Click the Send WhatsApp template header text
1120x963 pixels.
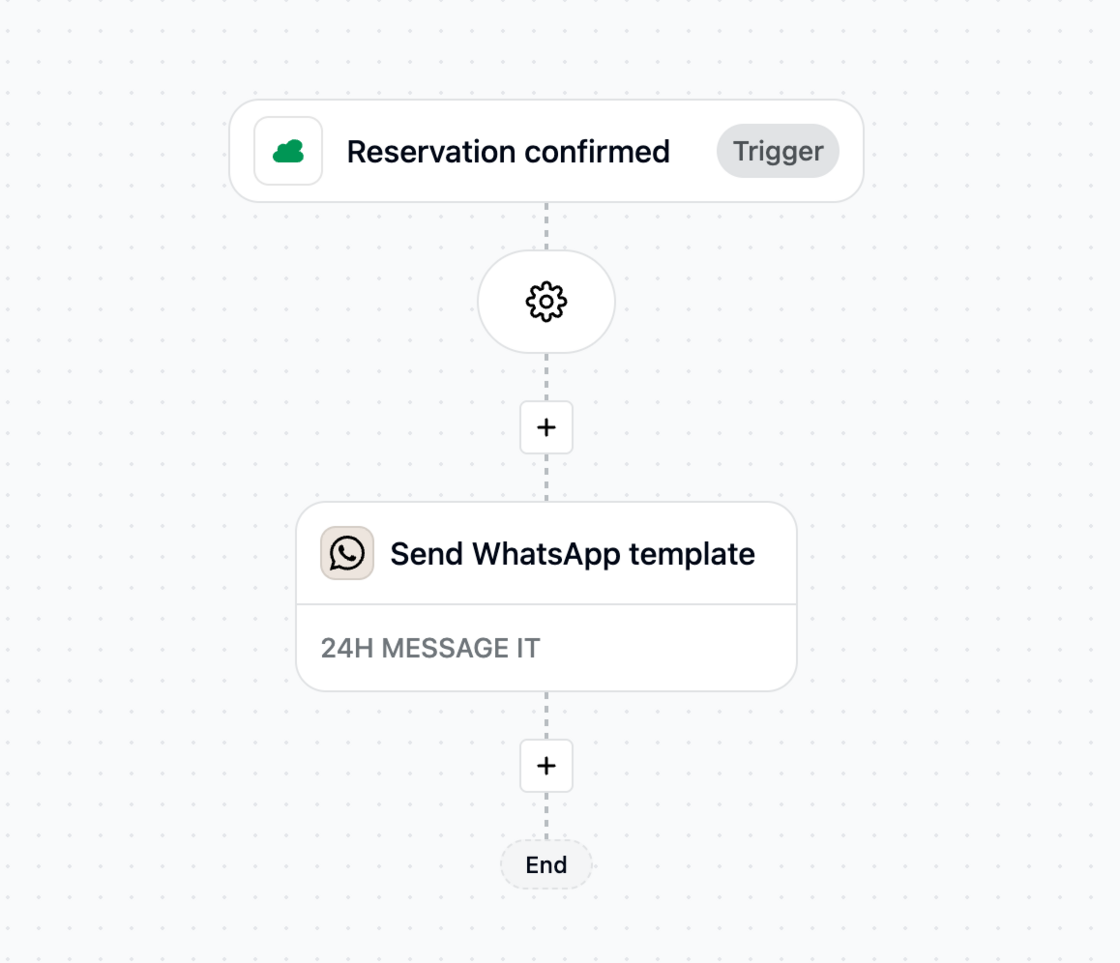click(x=573, y=553)
